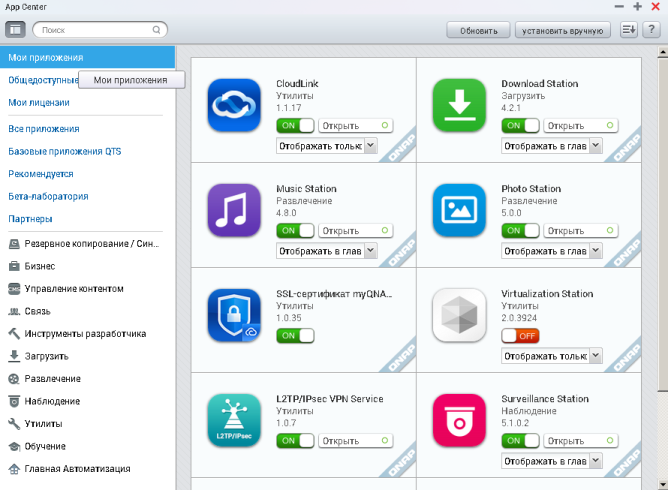
Task: Click the Photo Station app icon
Action: (459, 210)
